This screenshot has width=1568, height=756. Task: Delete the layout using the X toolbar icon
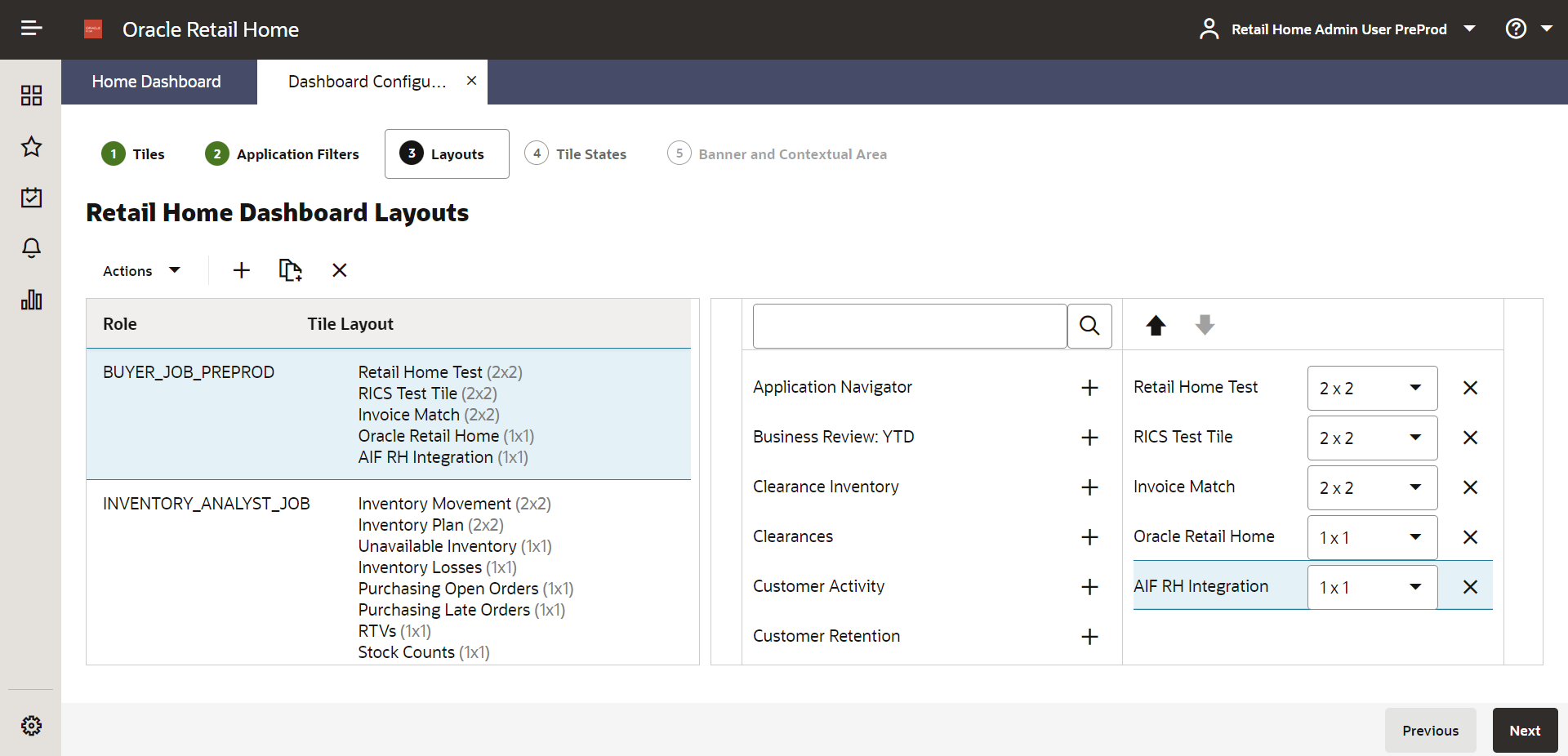click(x=339, y=270)
